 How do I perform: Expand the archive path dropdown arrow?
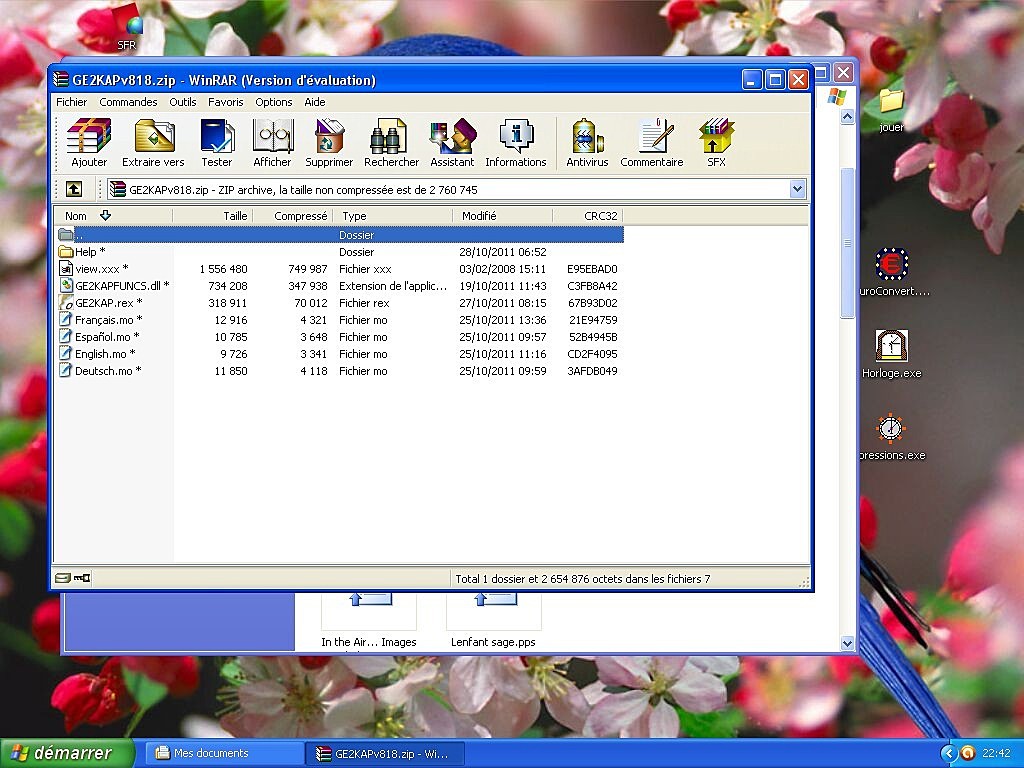coord(797,189)
